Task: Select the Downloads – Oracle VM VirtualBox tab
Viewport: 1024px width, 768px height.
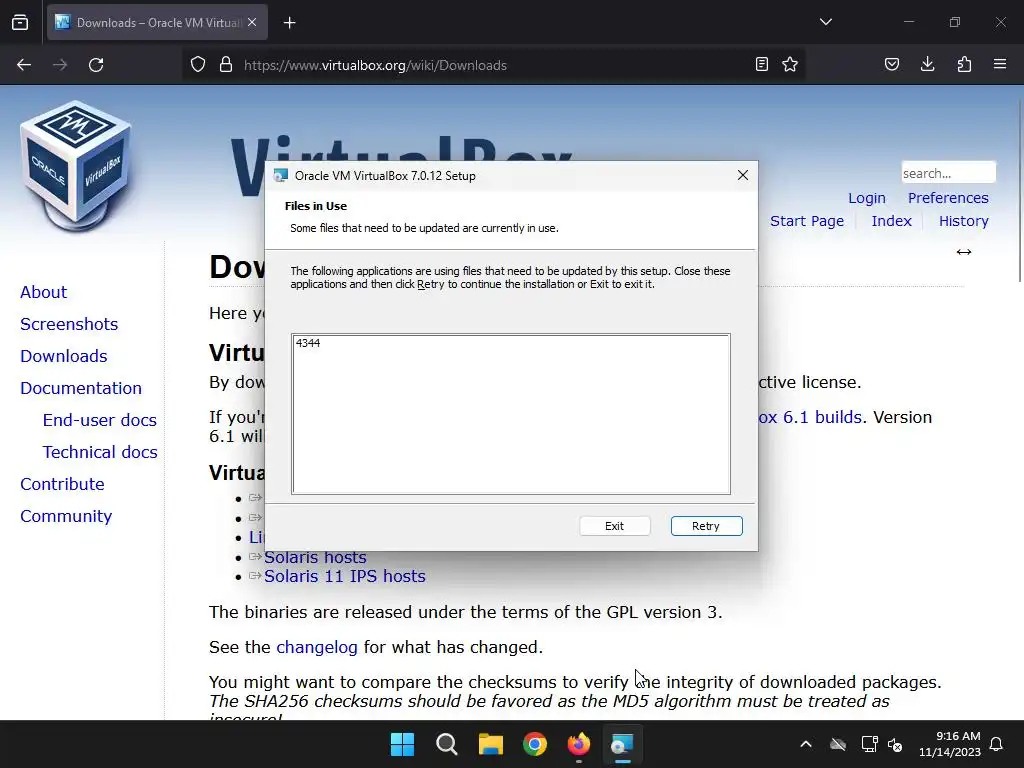Action: pos(157,22)
